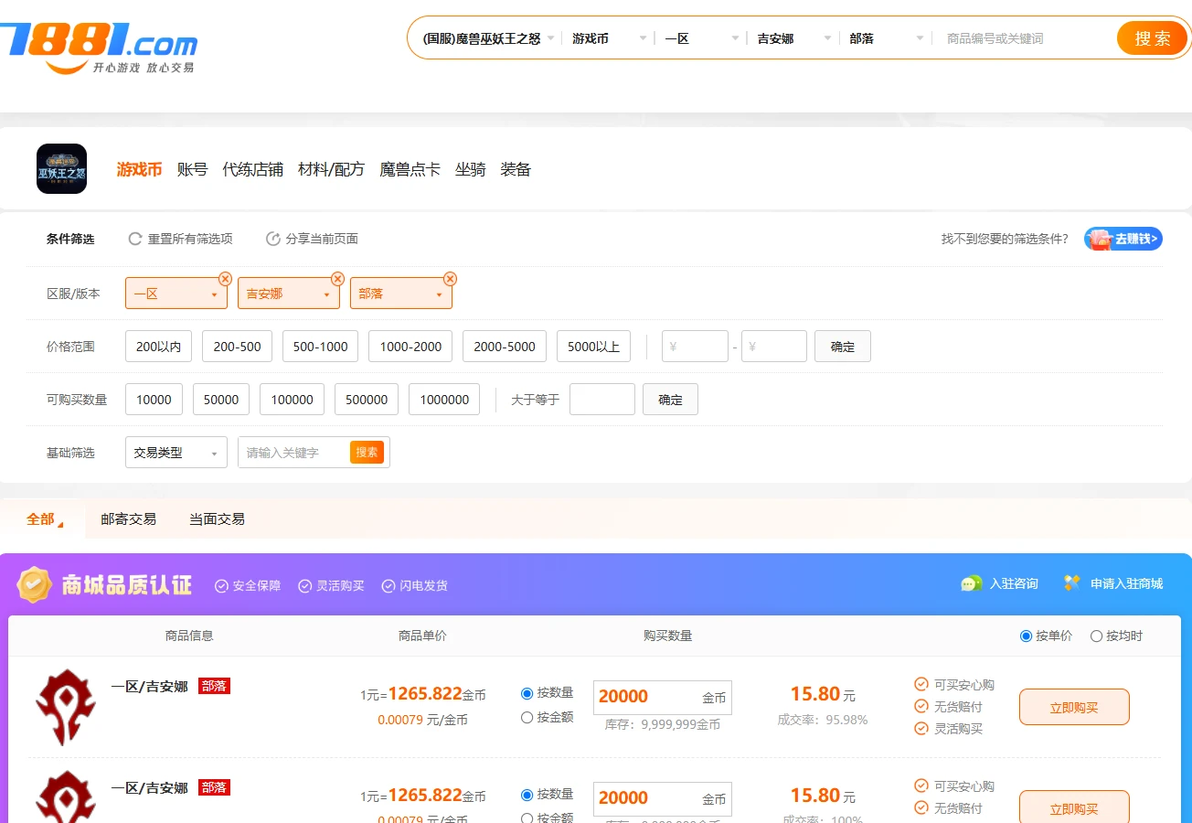Choose price range 5000以上
The height and width of the screenshot is (823, 1192).
pyautogui.click(x=594, y=347)
